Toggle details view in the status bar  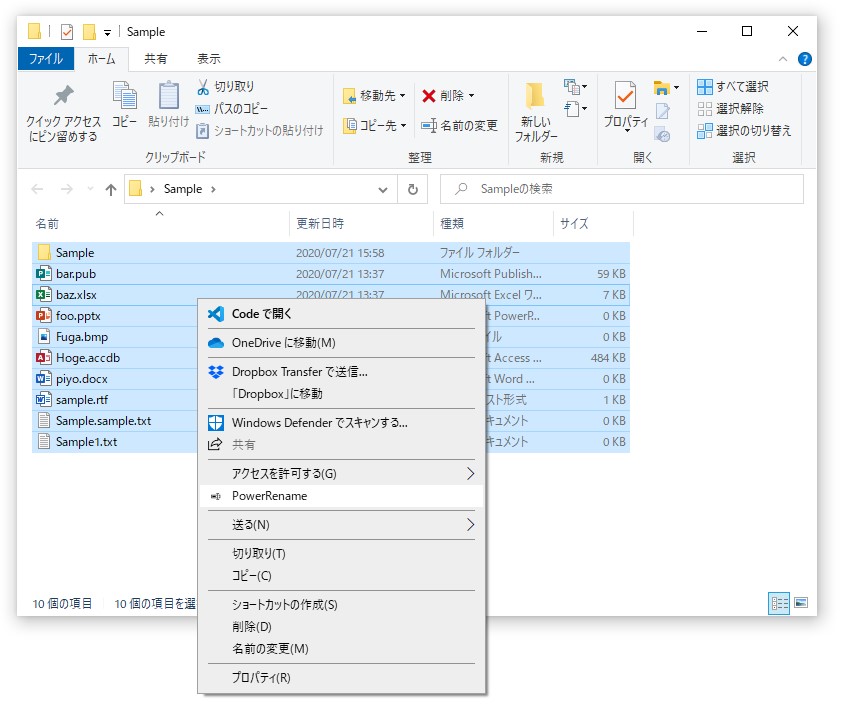[778, 603]
